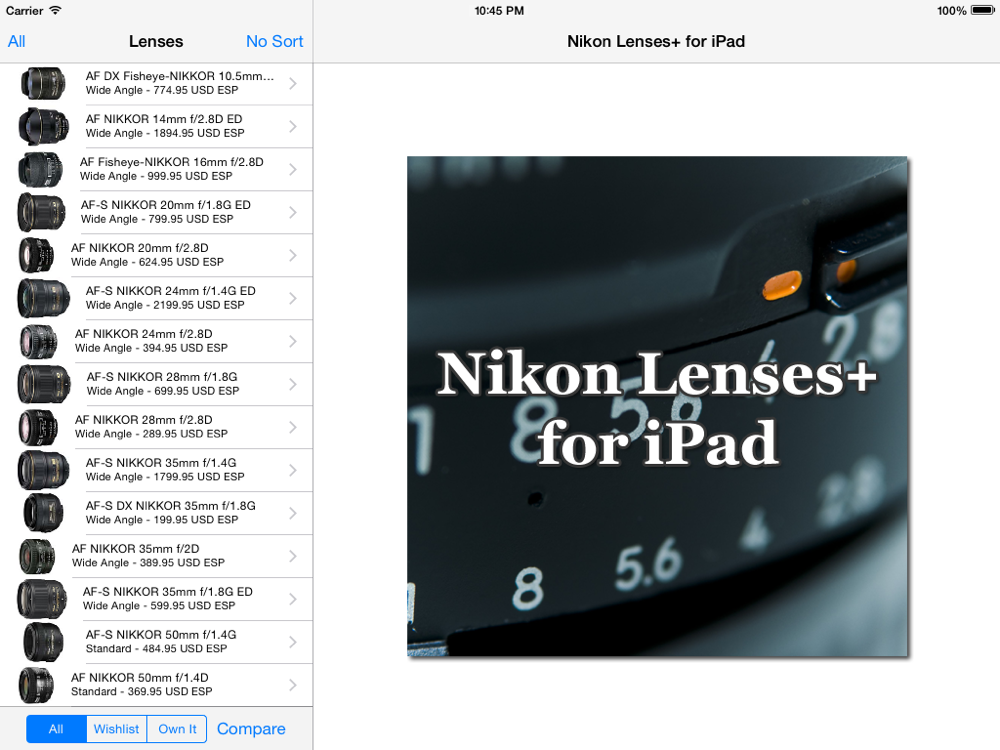The width and height of the screenshot is (1000, 750).
Task: Open chevron for AF Fisheye-NIKKOR 16mm f/2.8D
Action: pos(293,170)
